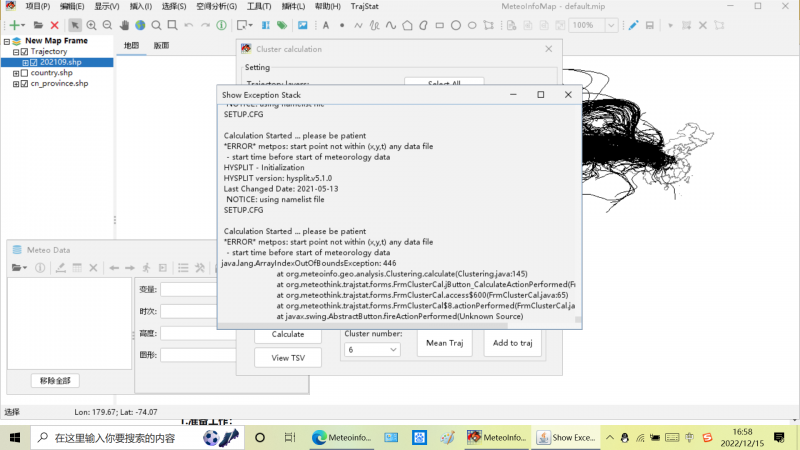Click the red Remove layer X icon

pyautogui.click(x=54, y=24)
